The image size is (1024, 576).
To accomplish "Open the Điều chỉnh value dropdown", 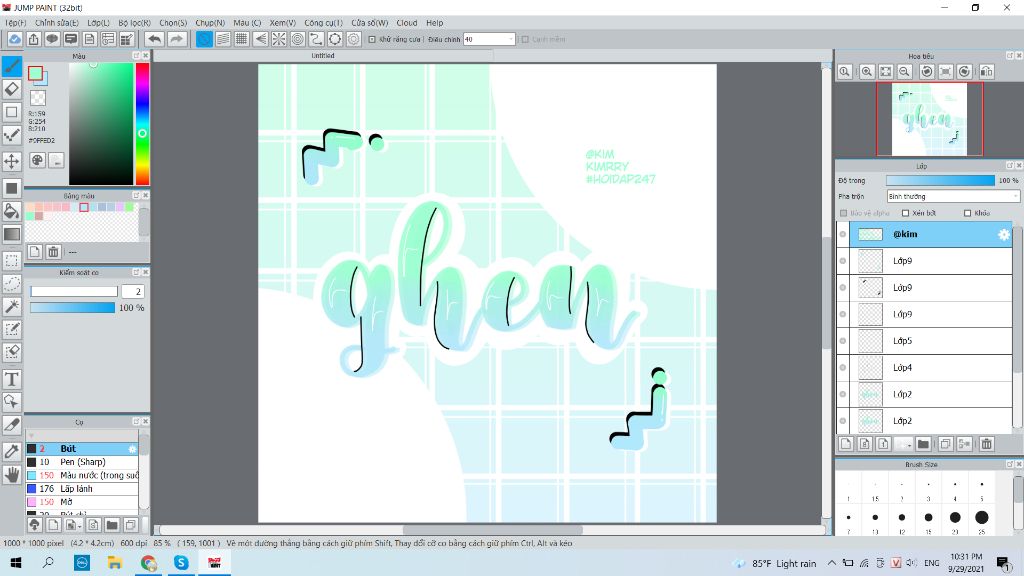I will coord(490,39).
